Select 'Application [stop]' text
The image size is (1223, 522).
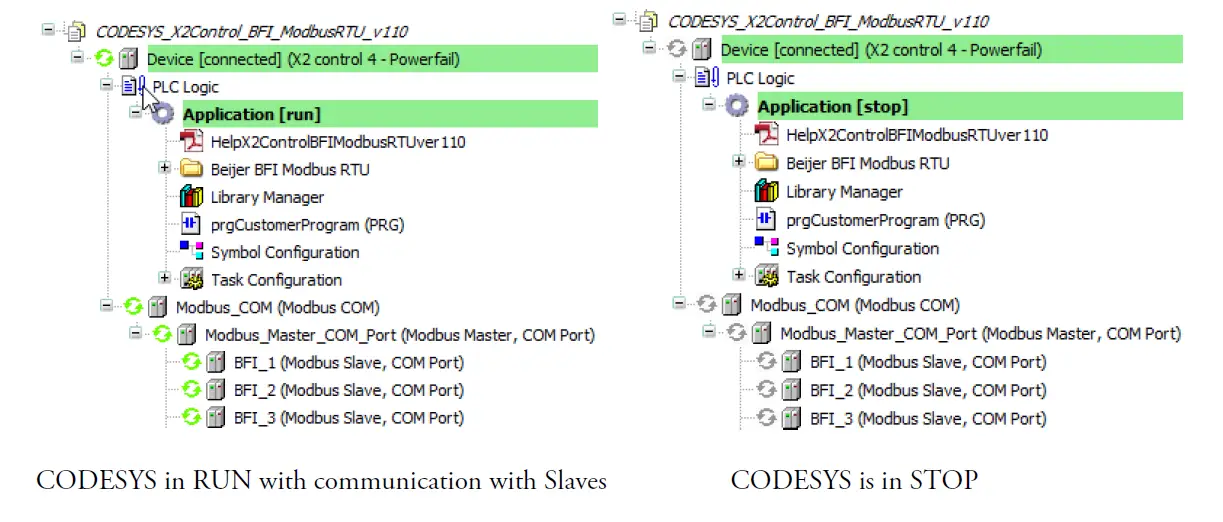(x=833, y=107)
